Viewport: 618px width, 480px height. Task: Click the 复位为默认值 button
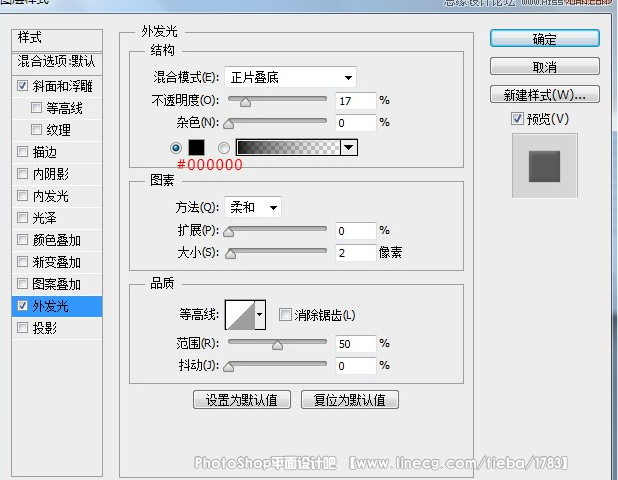coord(350,400)
